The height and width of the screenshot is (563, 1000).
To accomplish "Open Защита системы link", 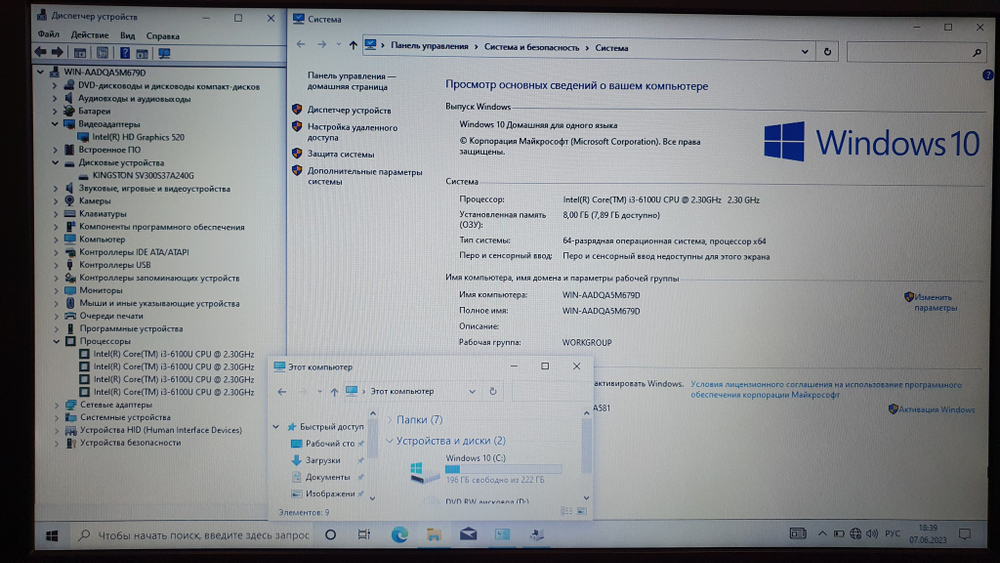I will click(341, 154).
